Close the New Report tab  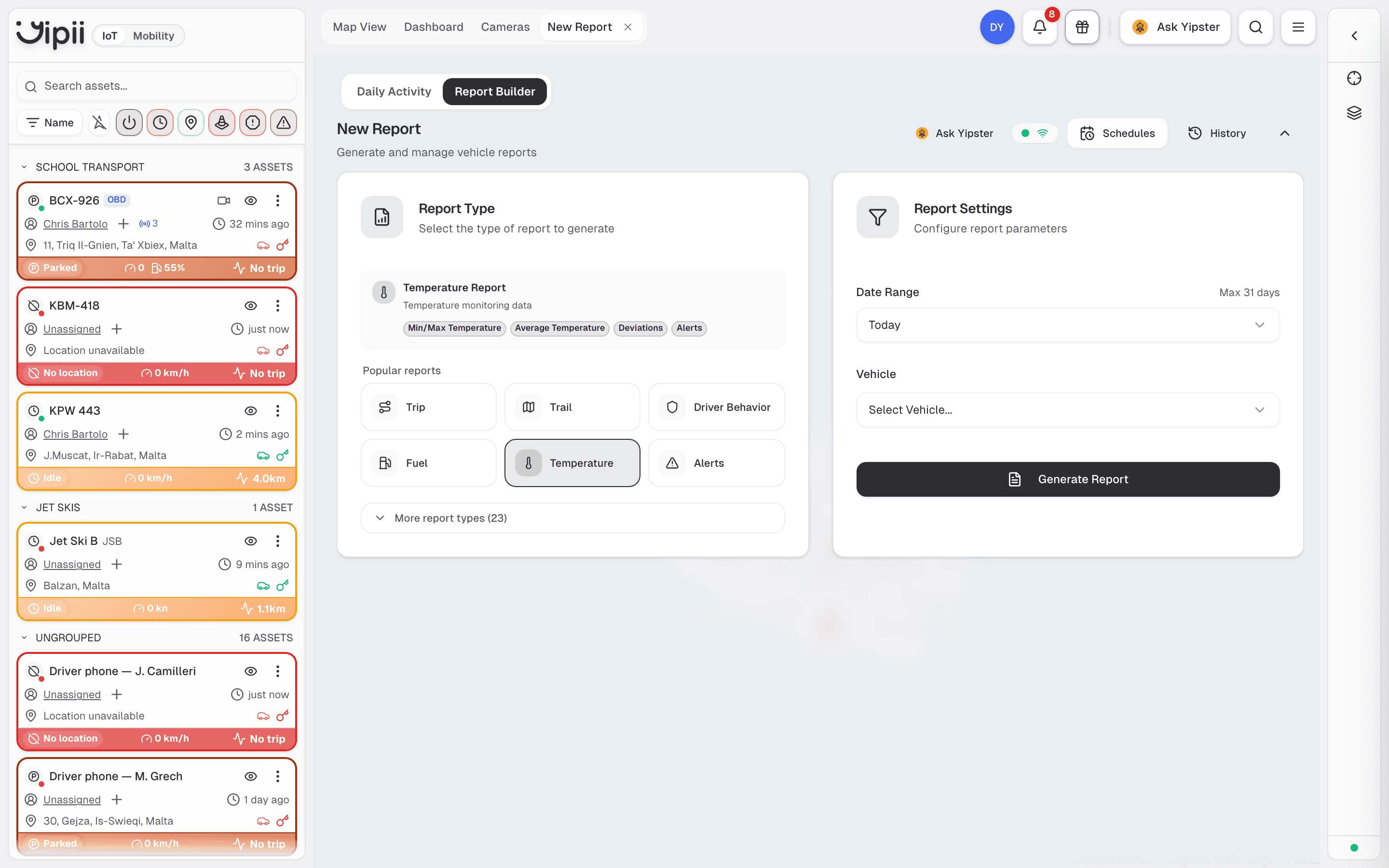click(628, 27)
